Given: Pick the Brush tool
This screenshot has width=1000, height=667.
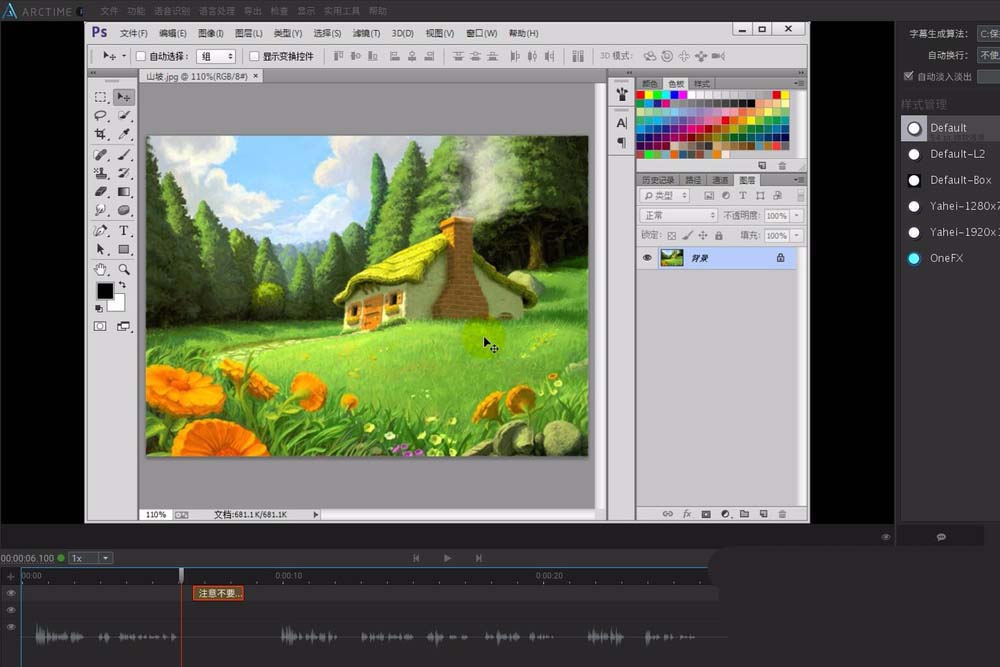Looking at the screenshot, I should pyautogui.click(x=124, y=154).
